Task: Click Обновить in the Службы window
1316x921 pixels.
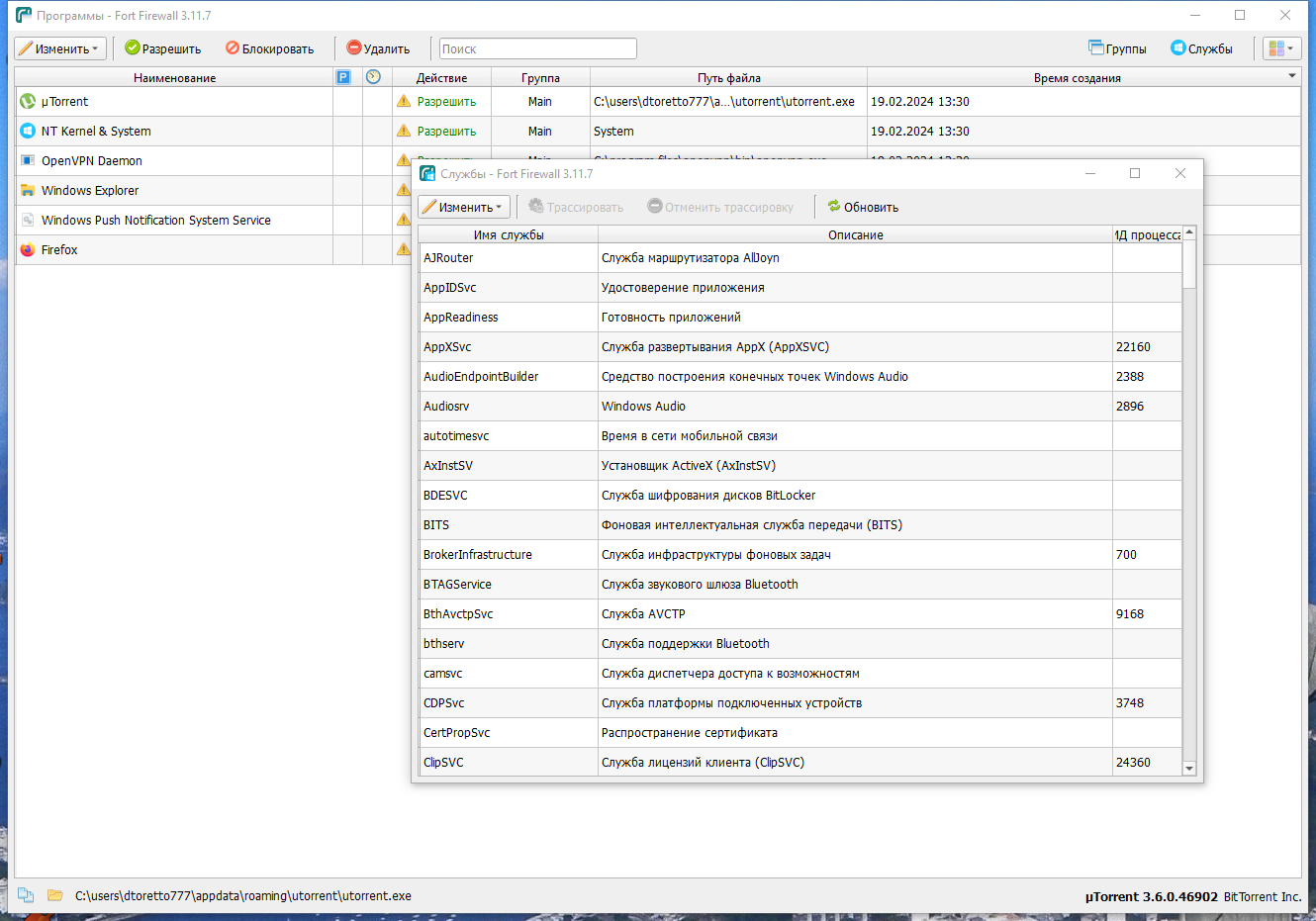Action: click(x=863, y=207)
